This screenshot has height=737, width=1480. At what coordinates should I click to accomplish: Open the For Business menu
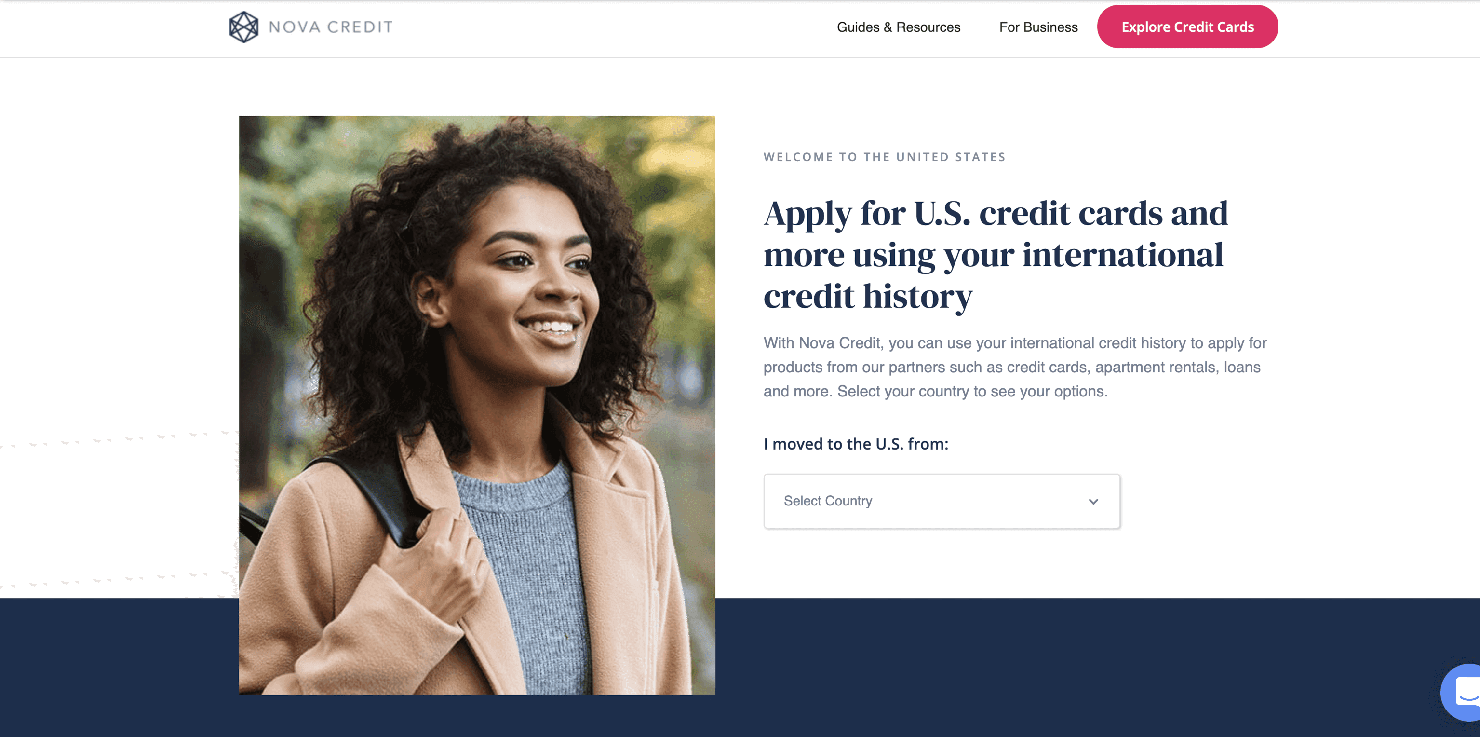1038,27
